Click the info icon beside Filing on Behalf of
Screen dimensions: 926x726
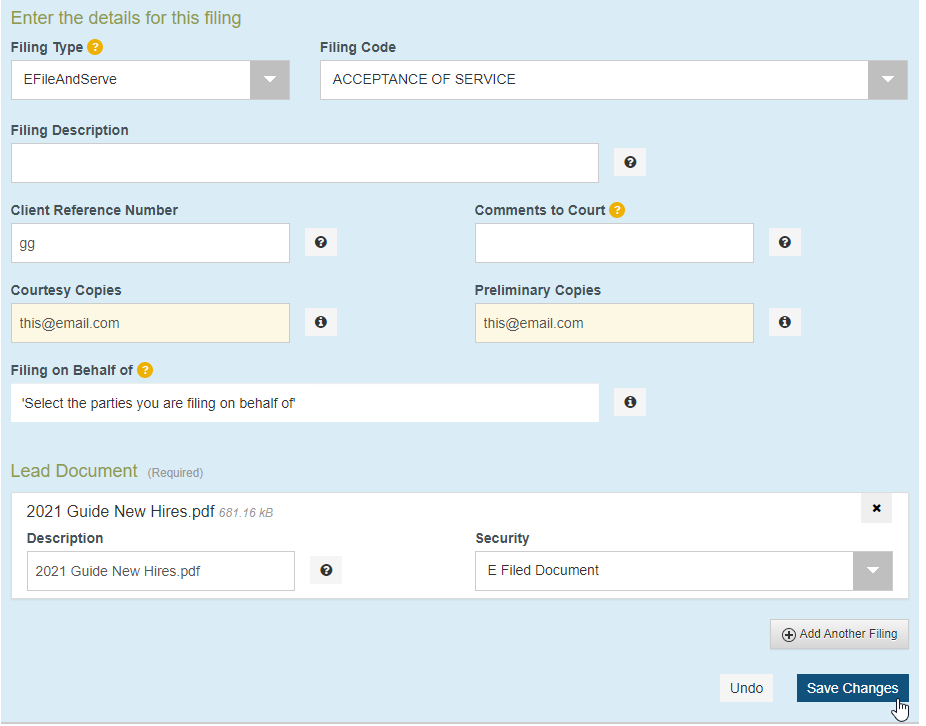(629, 401)
